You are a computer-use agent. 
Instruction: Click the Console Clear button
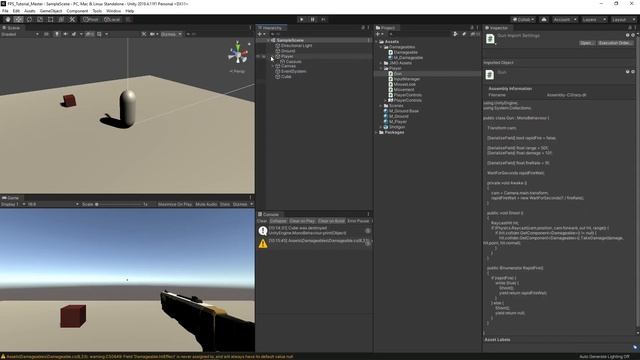(x=262, y=221)
